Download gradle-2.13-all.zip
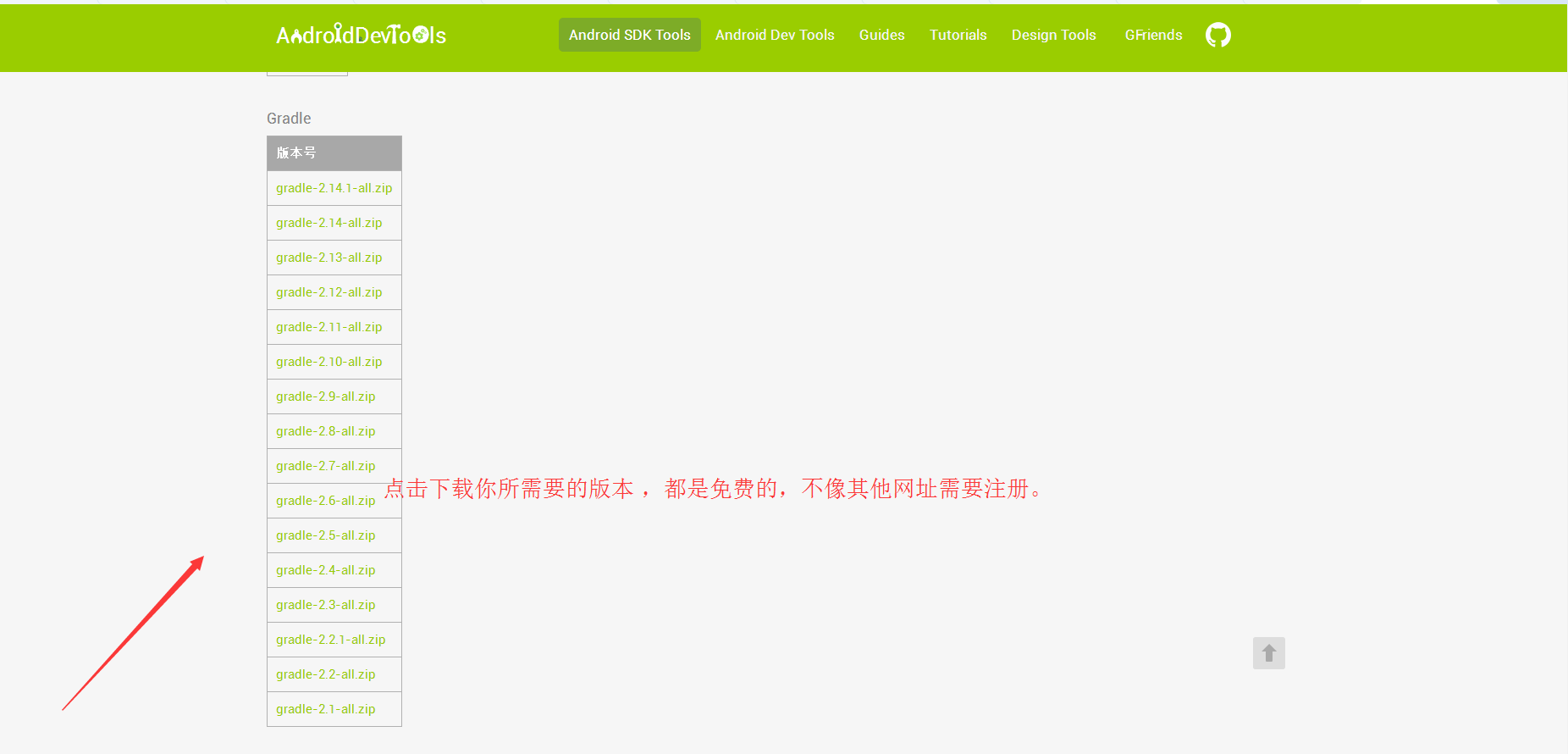This screenshot has height=754, width=1568. pyautogui.click(x=329, y=258)
